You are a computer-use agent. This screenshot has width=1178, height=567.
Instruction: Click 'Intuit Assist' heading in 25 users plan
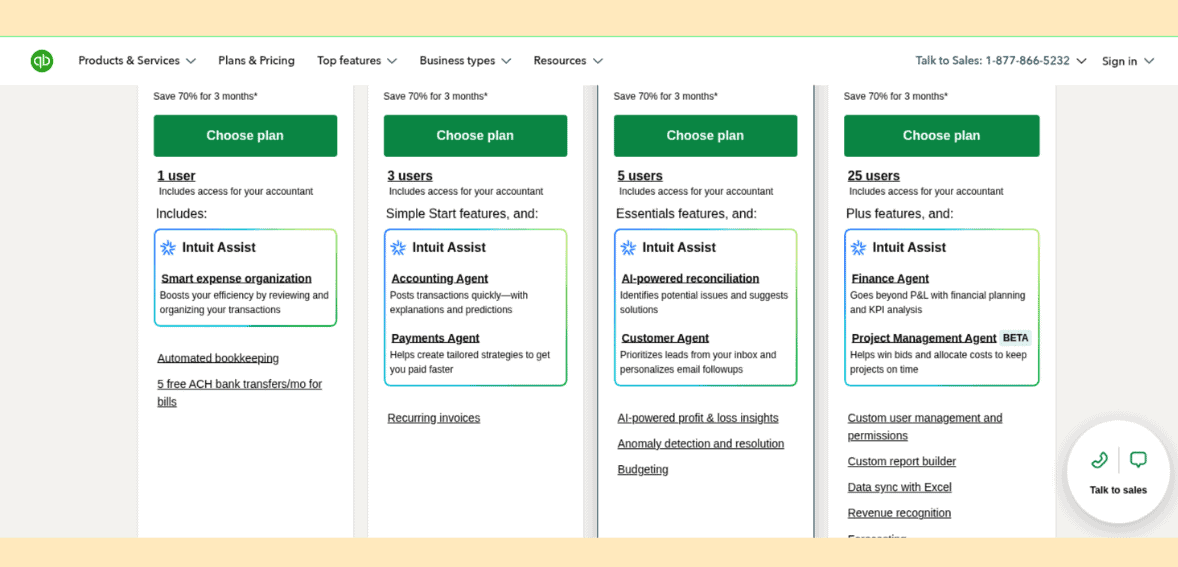click(909, 248)
